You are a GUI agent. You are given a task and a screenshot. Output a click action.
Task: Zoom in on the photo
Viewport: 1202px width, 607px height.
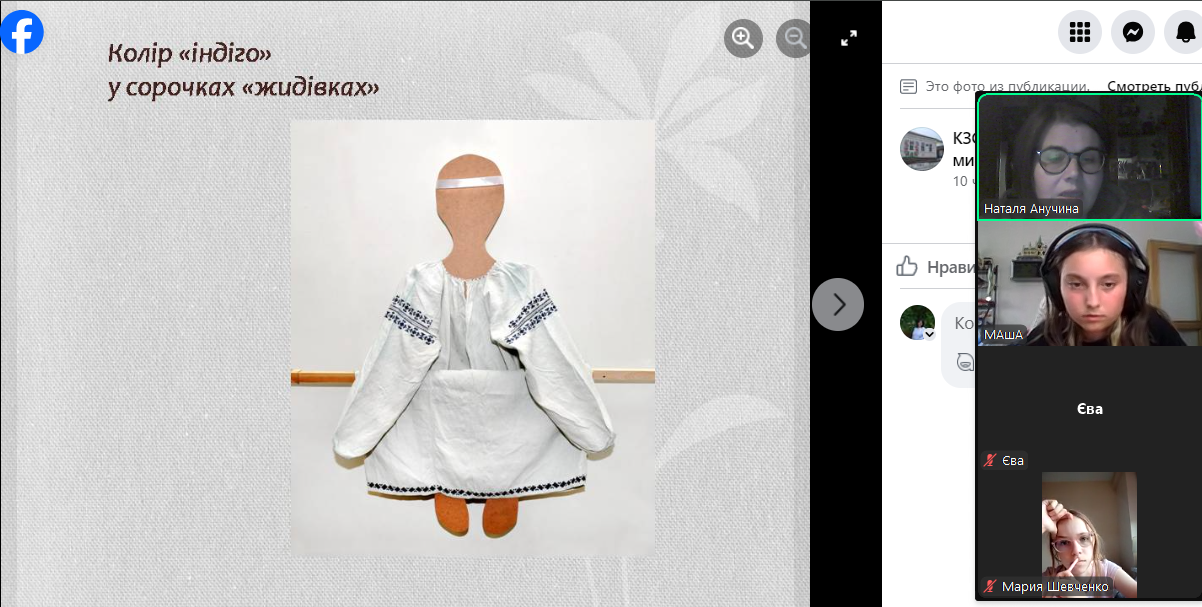(x=743, y=38)
